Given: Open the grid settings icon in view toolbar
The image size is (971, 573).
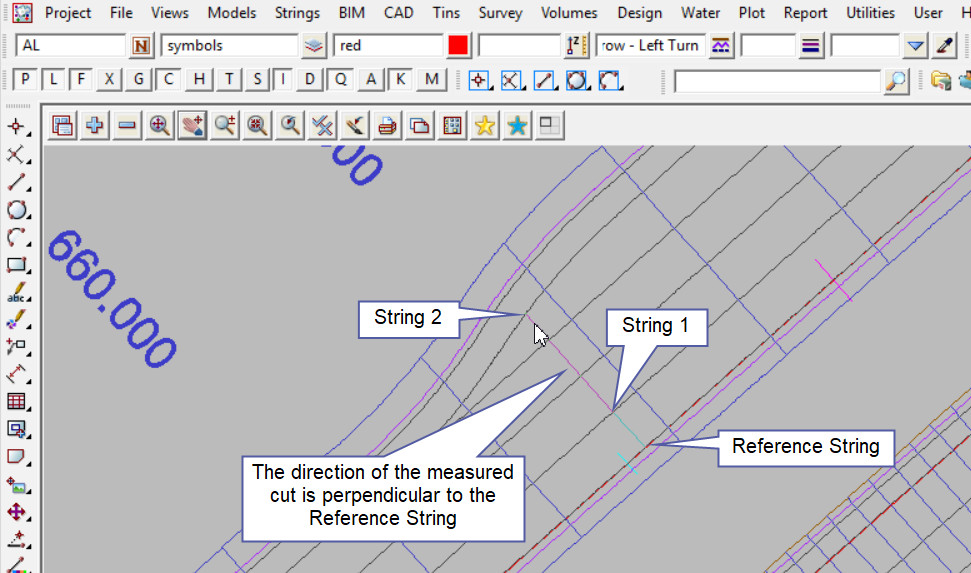Looking at the screenshot, I should pyautogui.click(x=452, y=126).
